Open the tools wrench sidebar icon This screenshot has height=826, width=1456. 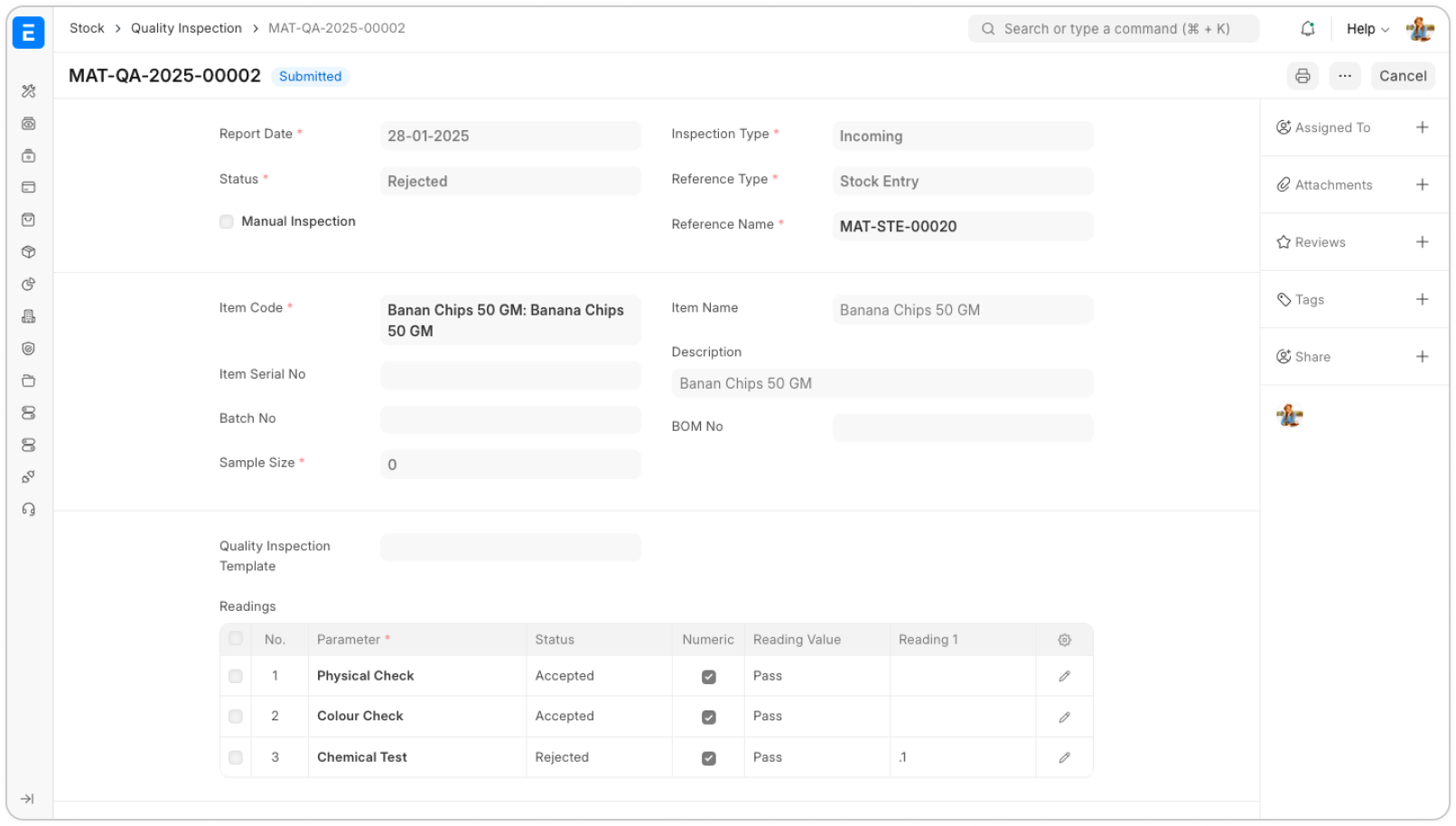[x=29, y=91]
